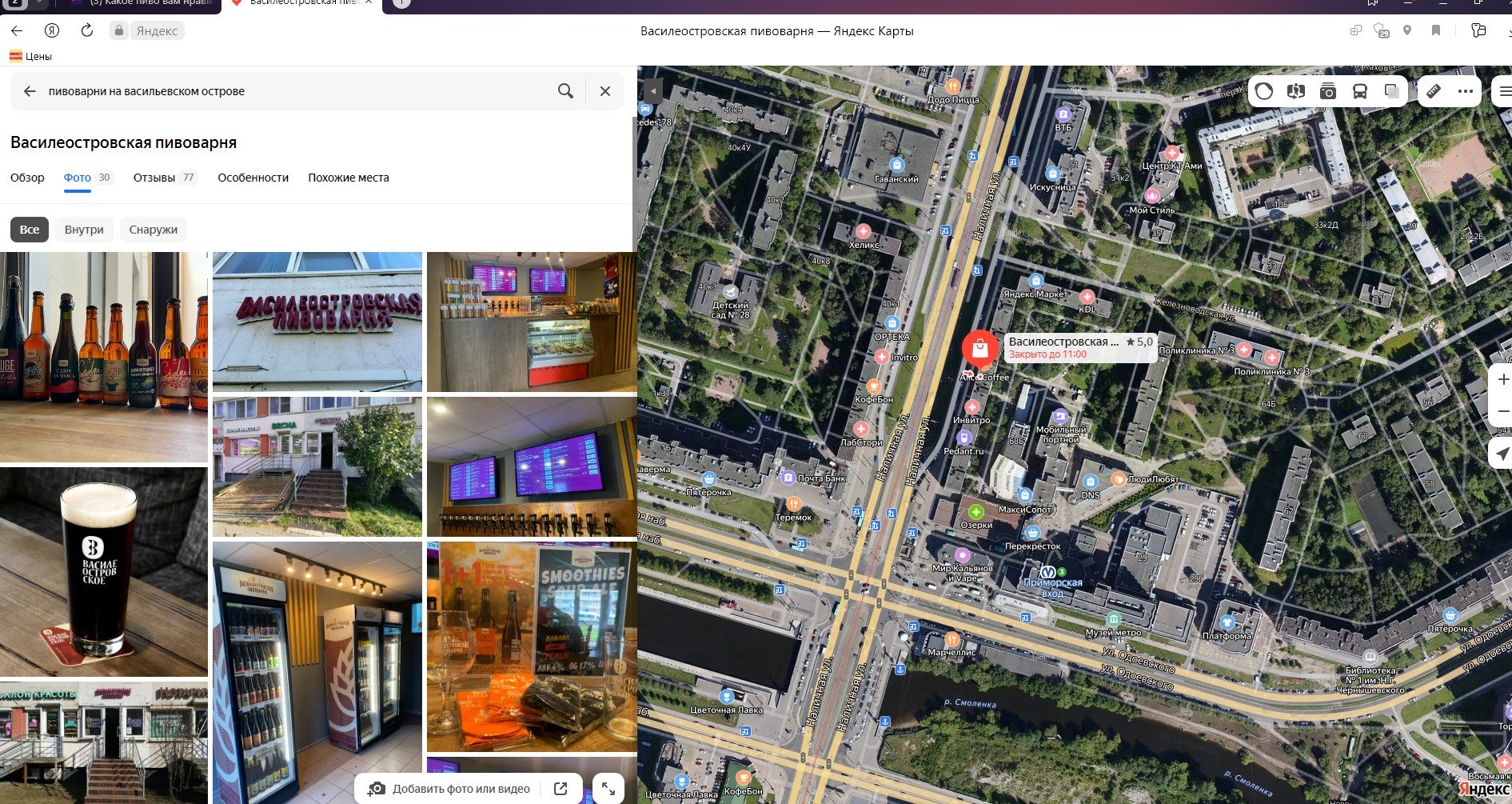
Task: Collapse the side panel arrow
Action: [x=652, y=91]
